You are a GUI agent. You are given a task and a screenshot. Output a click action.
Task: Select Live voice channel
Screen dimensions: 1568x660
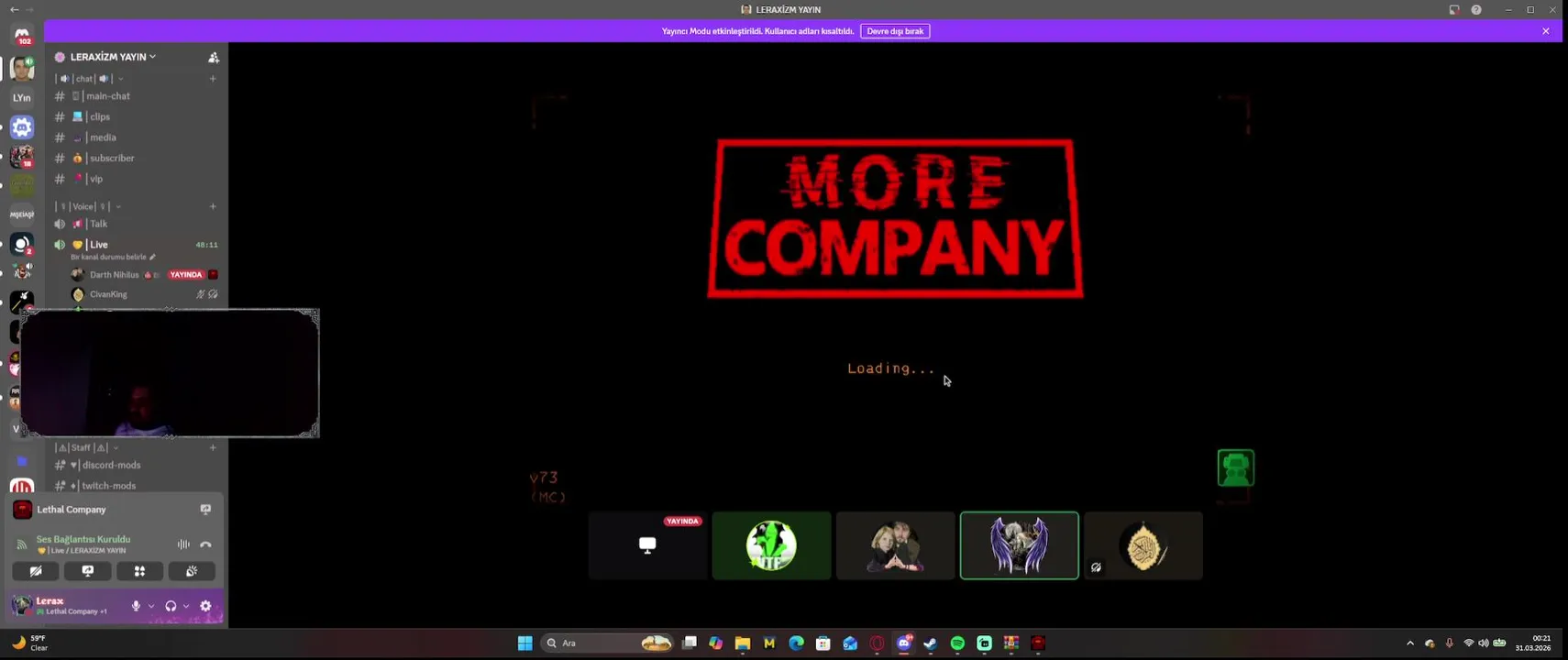(137, 245)
